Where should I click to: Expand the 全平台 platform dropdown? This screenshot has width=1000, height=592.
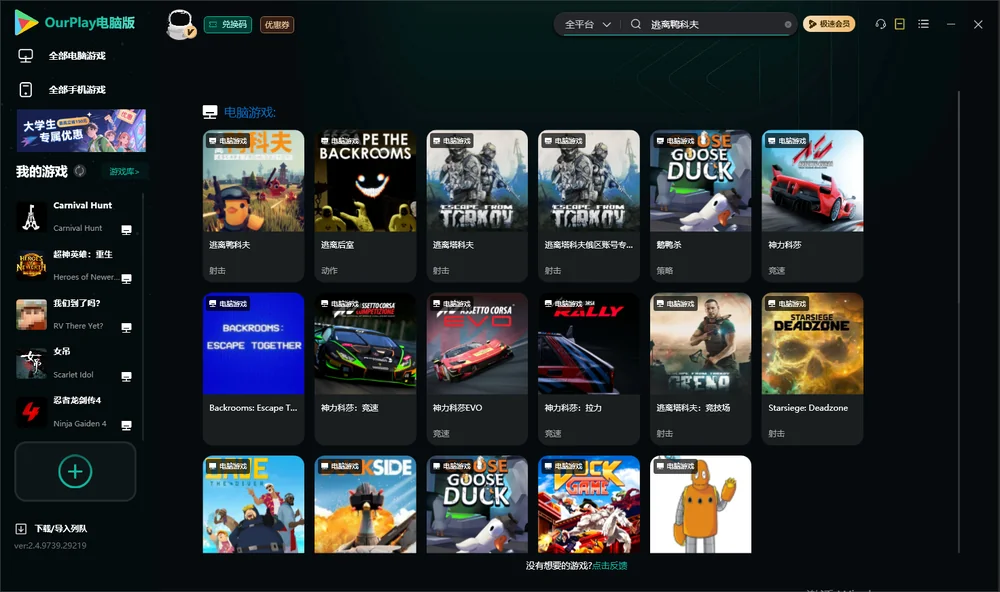(588, 24)
